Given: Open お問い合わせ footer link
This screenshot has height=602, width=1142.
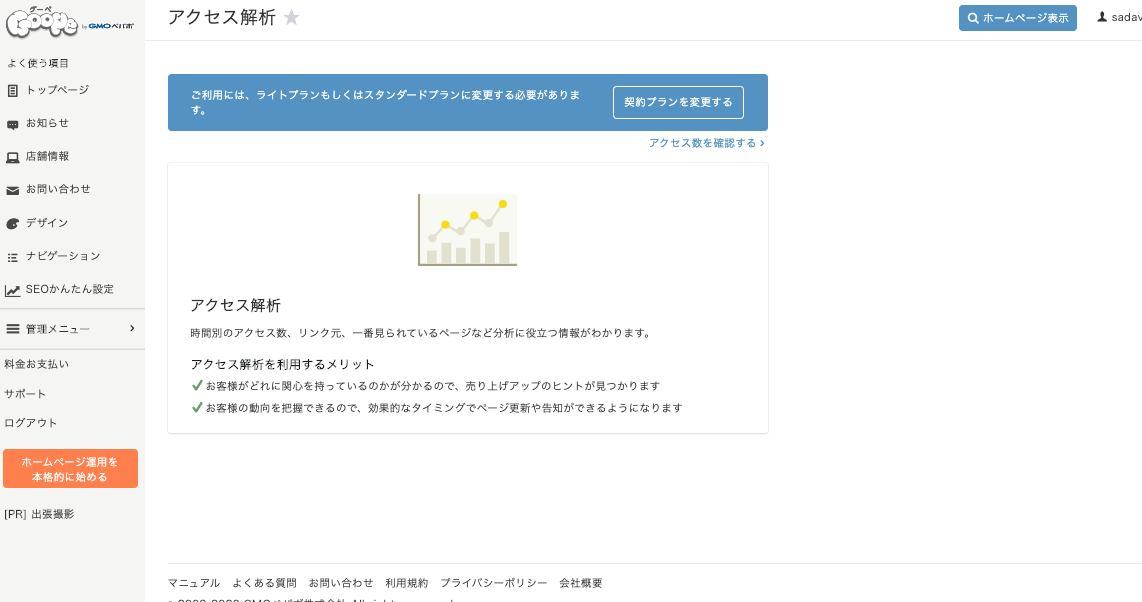Looking at the screenshot, I should pos(341,583).
